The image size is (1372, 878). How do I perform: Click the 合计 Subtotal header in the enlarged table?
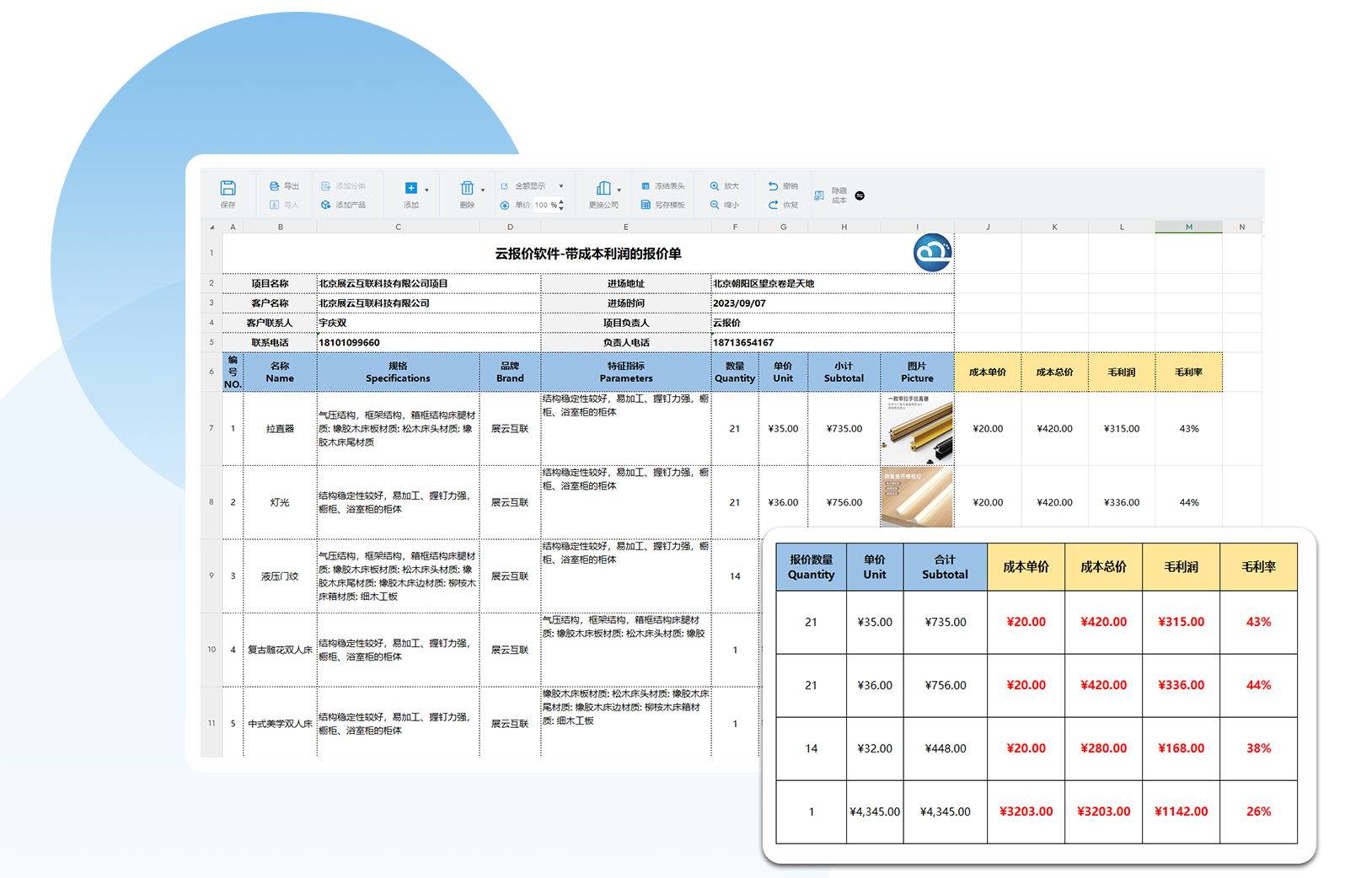click(945, 567)
